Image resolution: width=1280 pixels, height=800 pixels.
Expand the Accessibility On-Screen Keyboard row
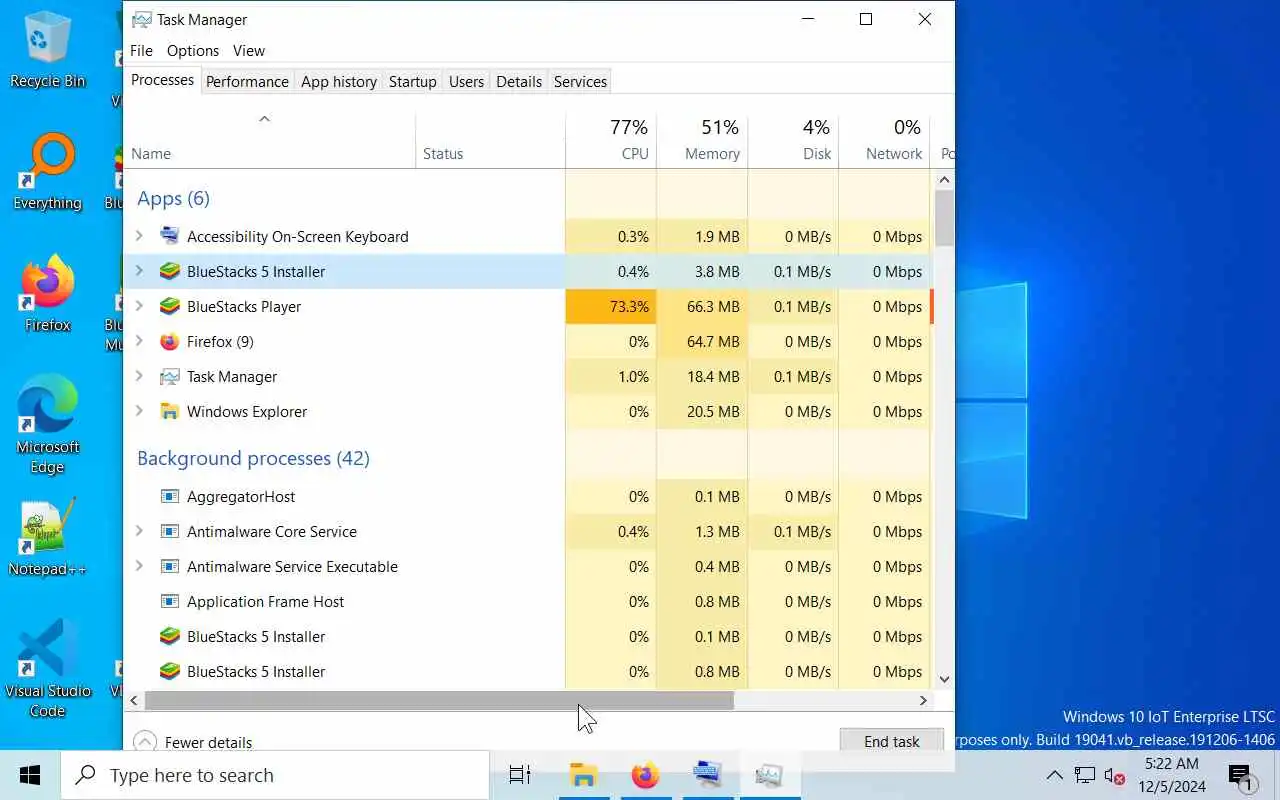coord(139,236)
